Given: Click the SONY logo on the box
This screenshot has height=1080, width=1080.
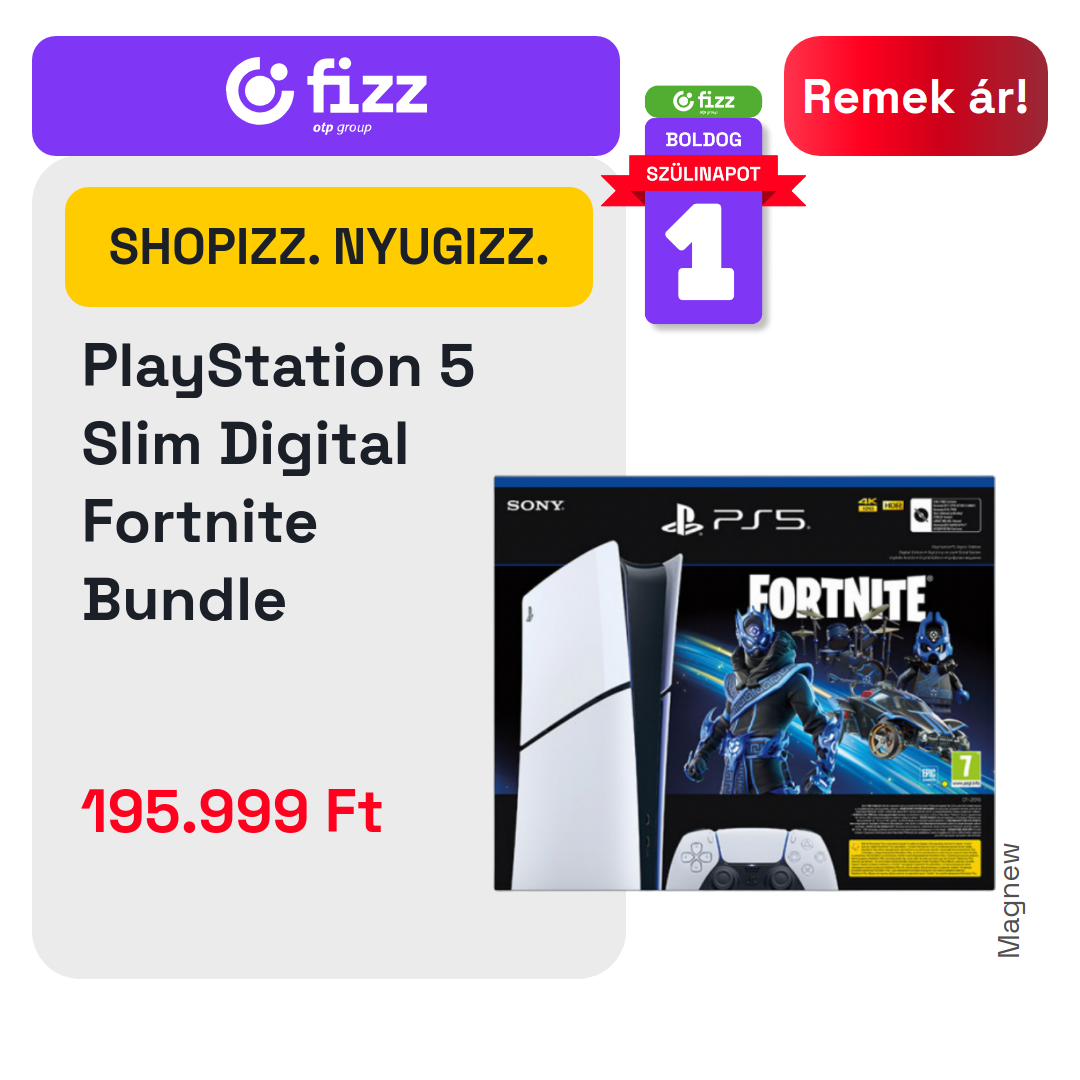Looking at the screenshot, I should (535, 506).
